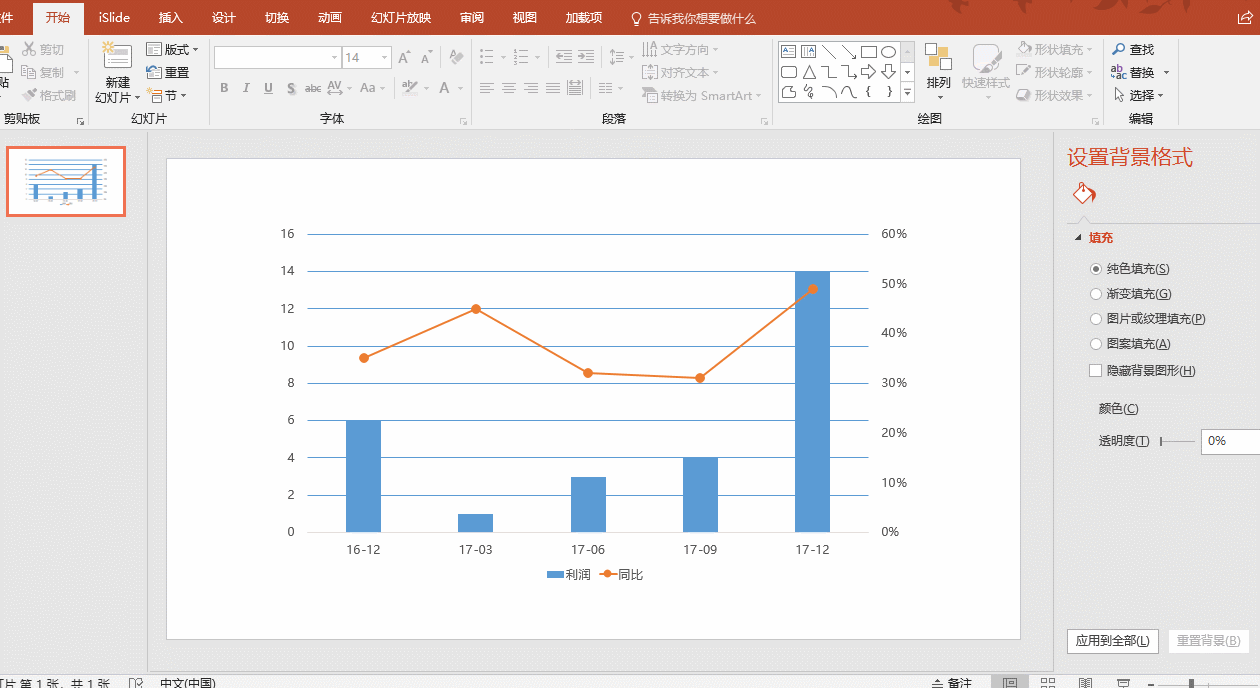Collapse the Fill (填充) section
1260x688 pixels.
[x=1078, y=238]
